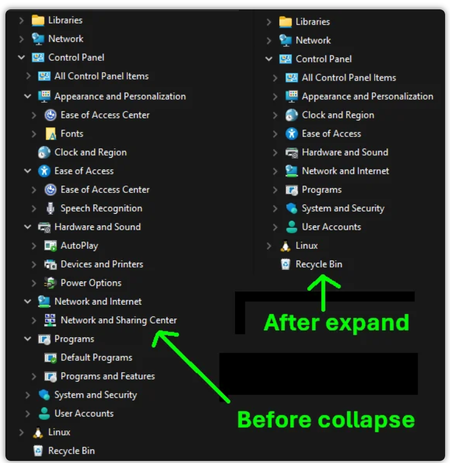The height and width of the screenshot is (463, 450).
Task: Expand the Fonts item chevron
Action: (x=34, y=134)
